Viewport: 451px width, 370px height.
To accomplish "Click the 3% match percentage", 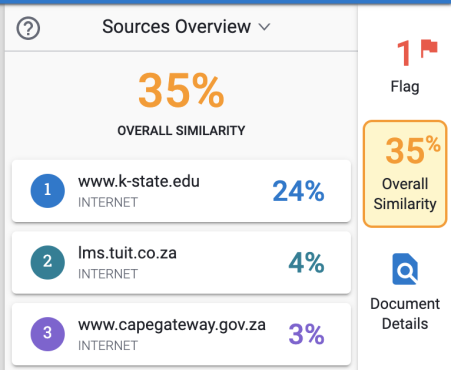I will pyautogui.click(x=306, y=334).
